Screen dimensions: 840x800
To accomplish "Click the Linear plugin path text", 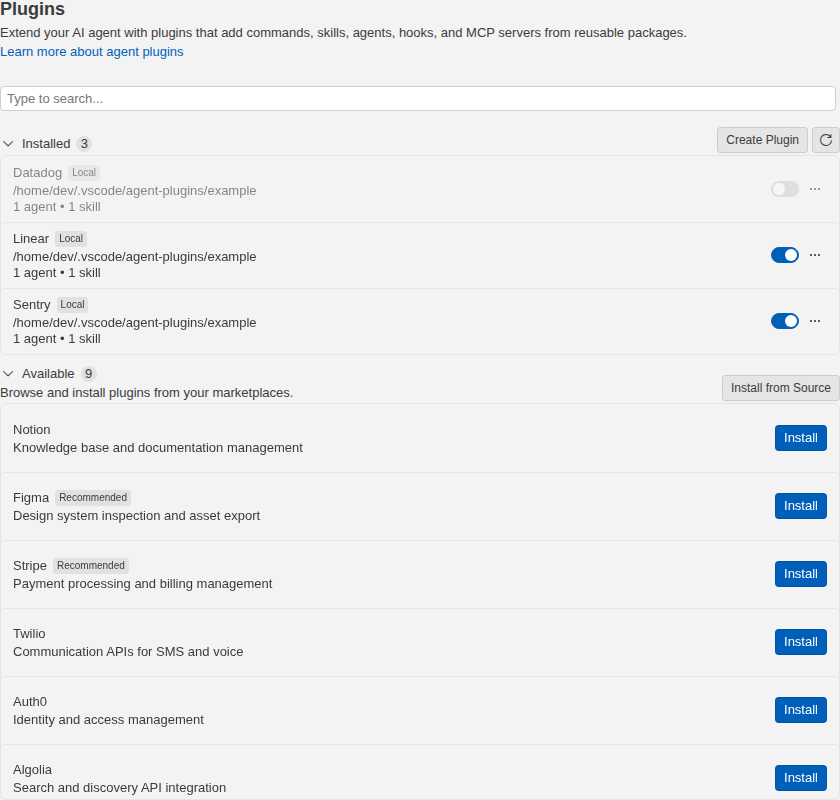I will coord(134,257).
